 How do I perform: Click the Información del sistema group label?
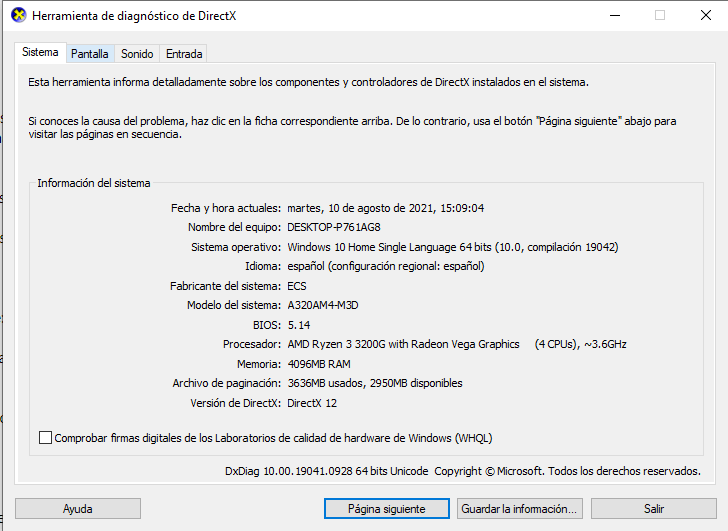click(94, 183)
